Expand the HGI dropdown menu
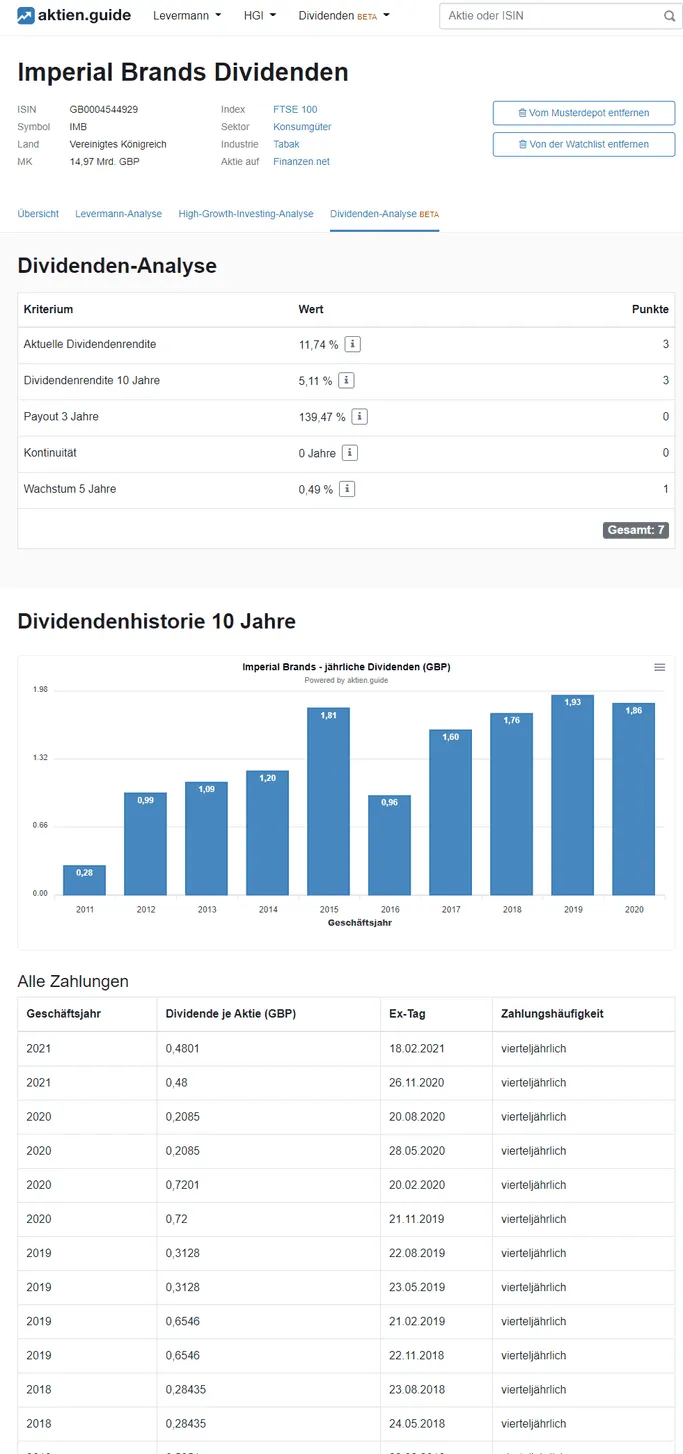This screenshot has width=683, height=1454. [x=260, y=16]
